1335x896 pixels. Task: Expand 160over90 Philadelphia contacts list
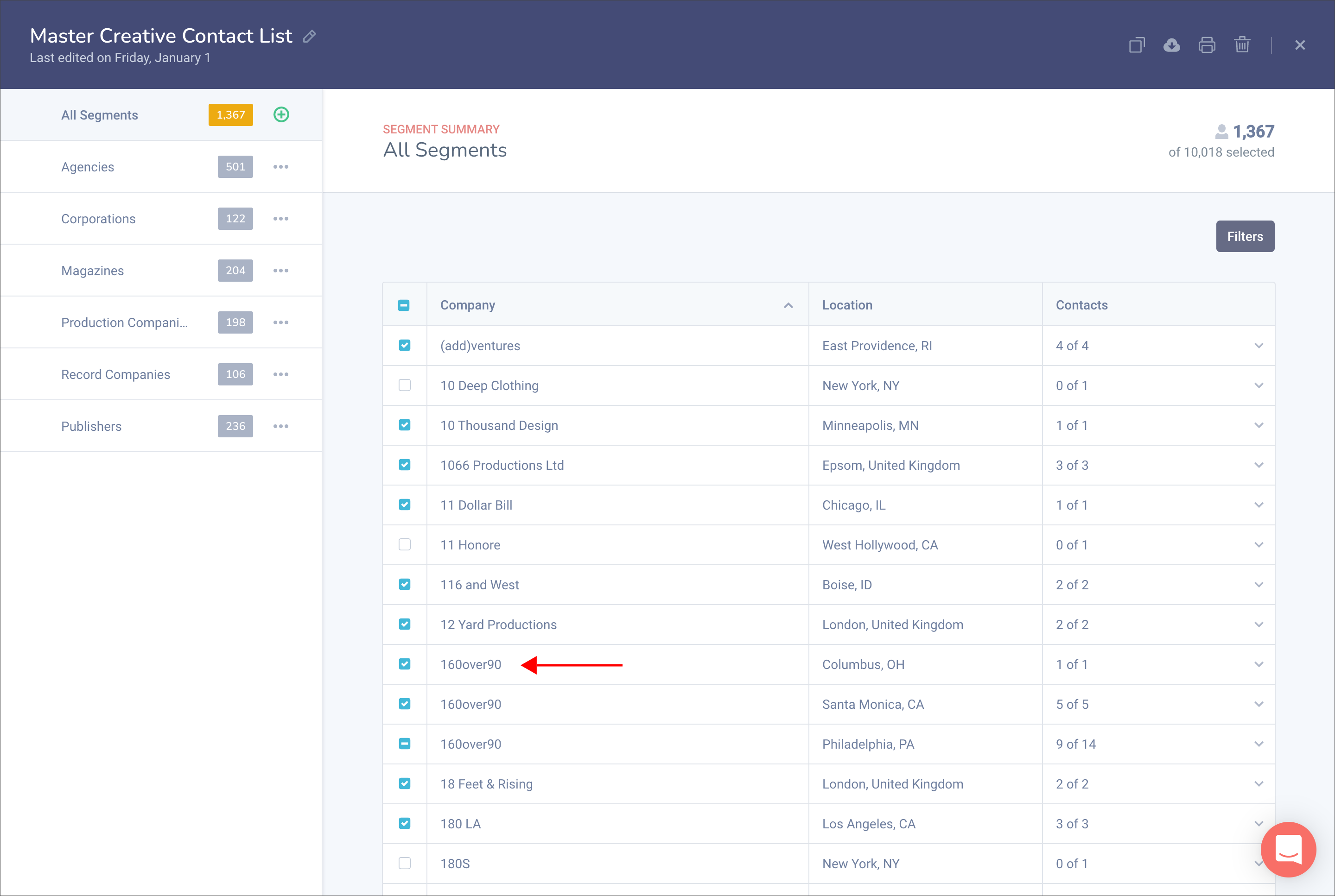tap(1259, 745)
